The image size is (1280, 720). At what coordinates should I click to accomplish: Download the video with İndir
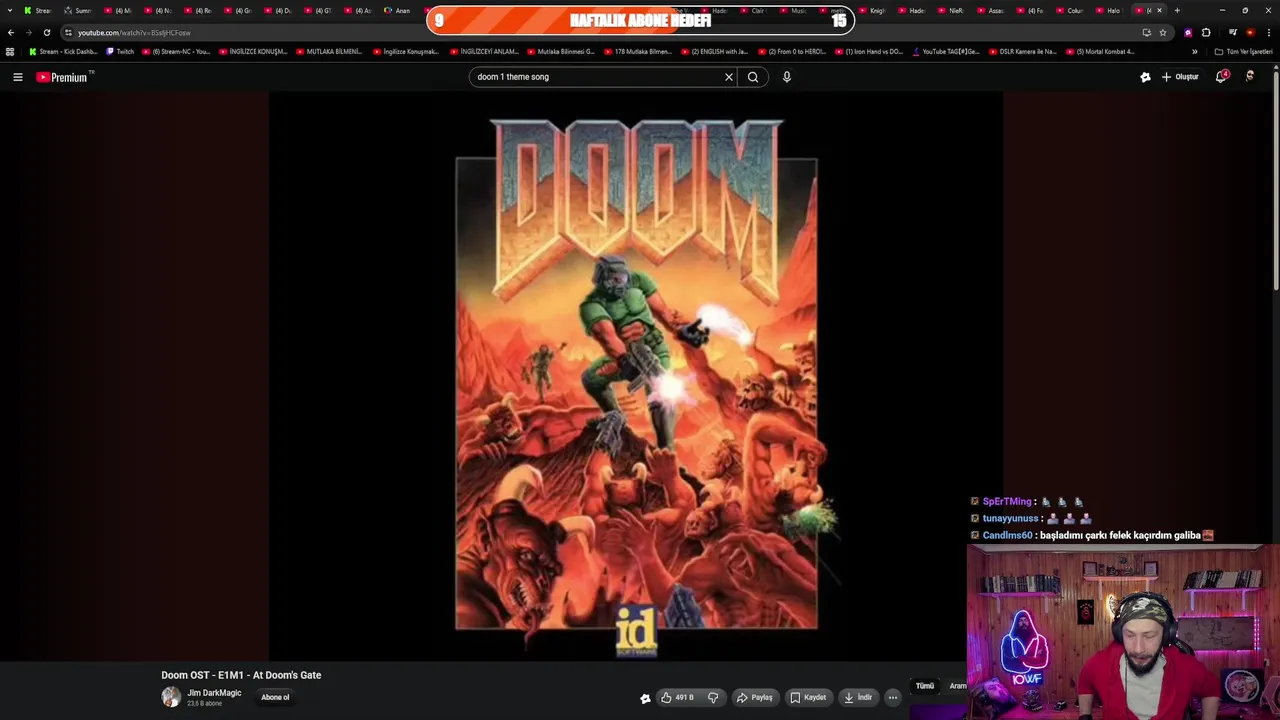pos(858,698)
